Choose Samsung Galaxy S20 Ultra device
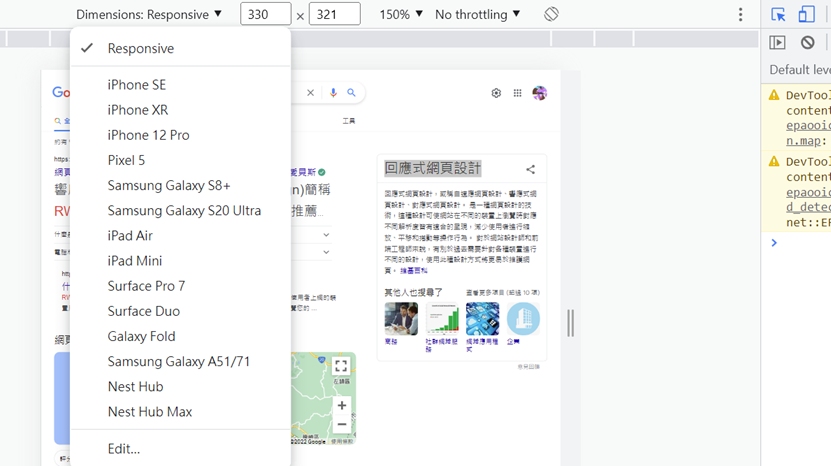This screenshot has width=831, height=466. point(180,210)
